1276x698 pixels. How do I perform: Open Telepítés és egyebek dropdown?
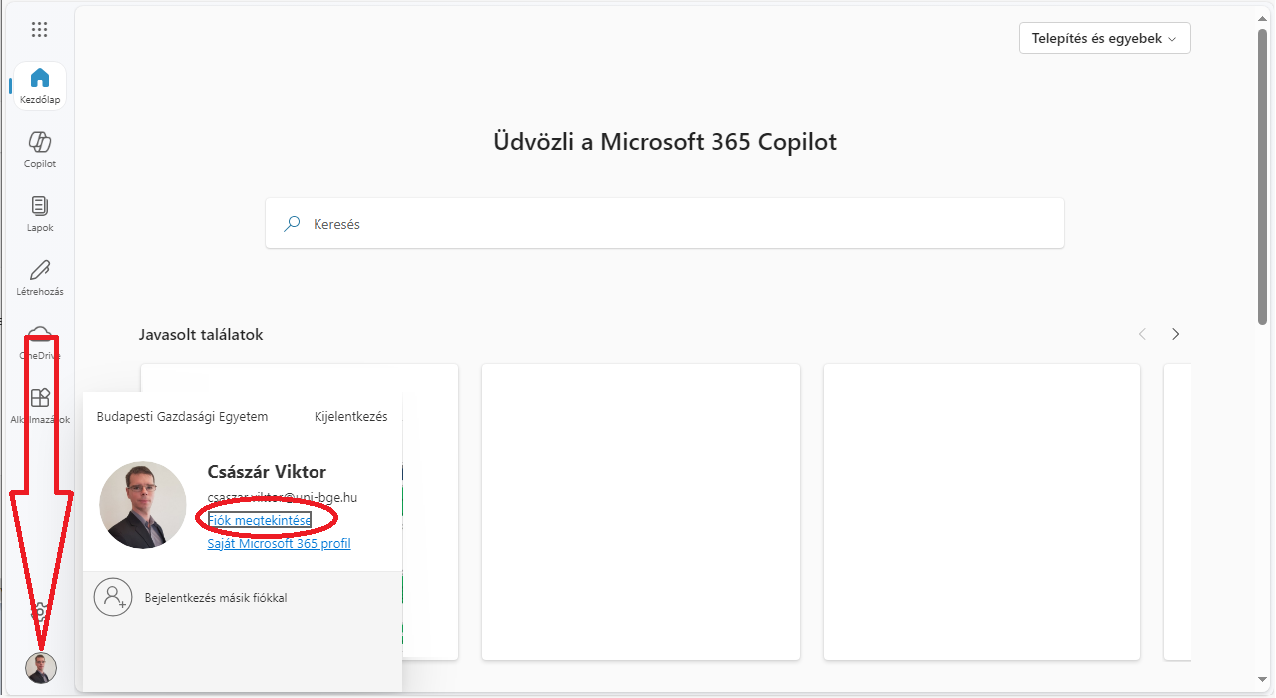[1105, 38]
